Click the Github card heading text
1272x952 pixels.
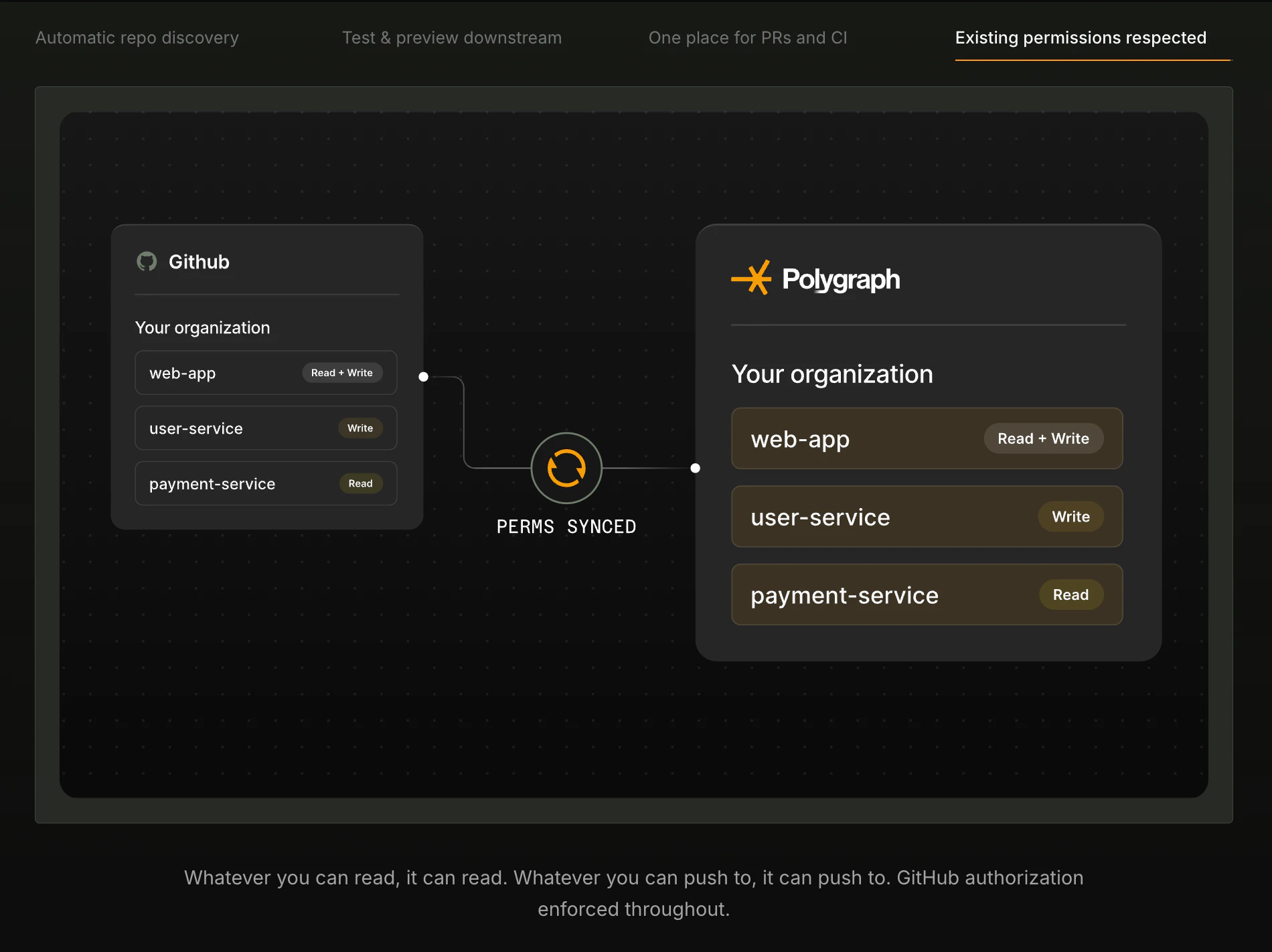pos(199,262)
